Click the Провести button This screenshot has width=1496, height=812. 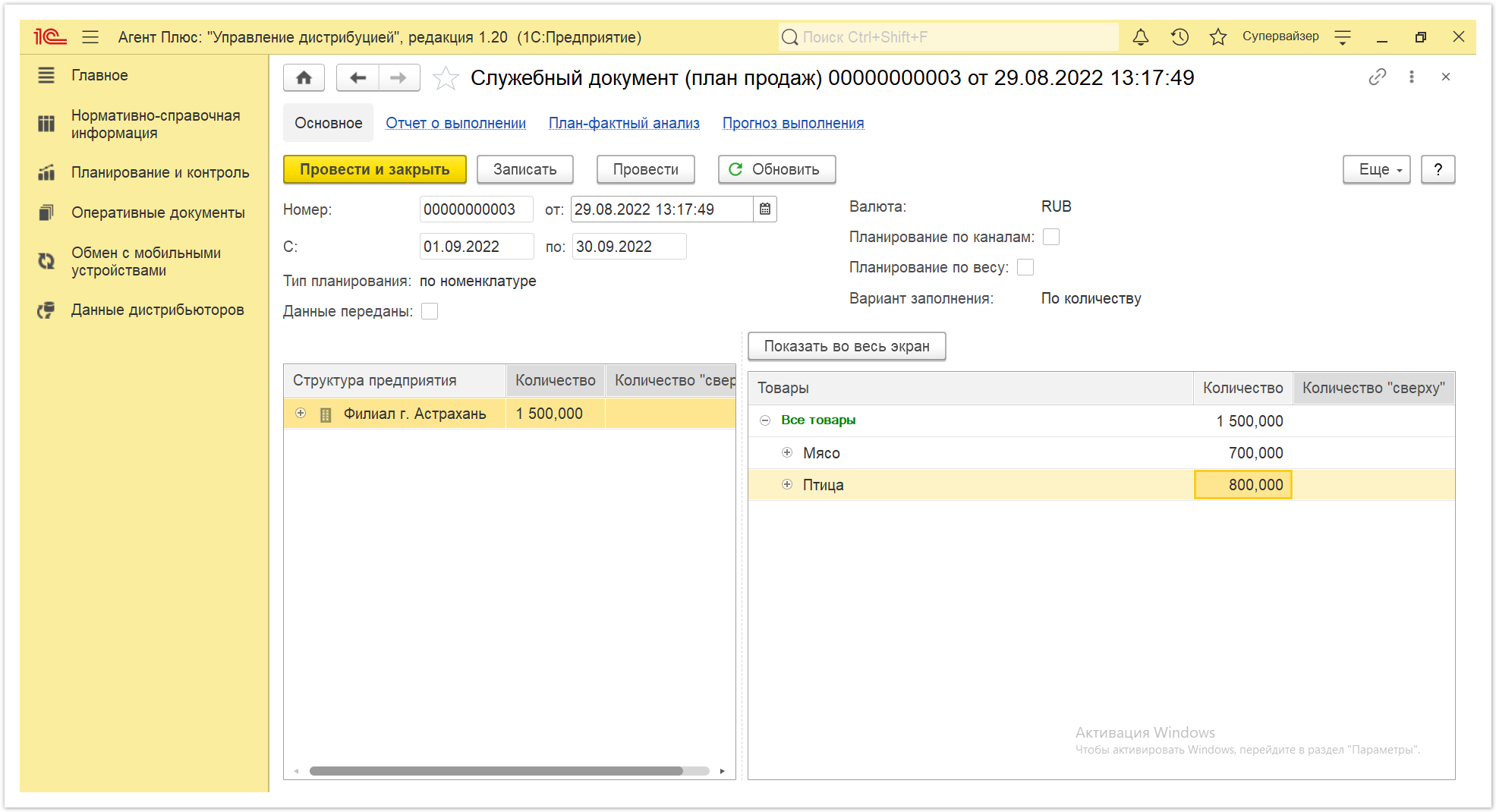click(645, 169)
